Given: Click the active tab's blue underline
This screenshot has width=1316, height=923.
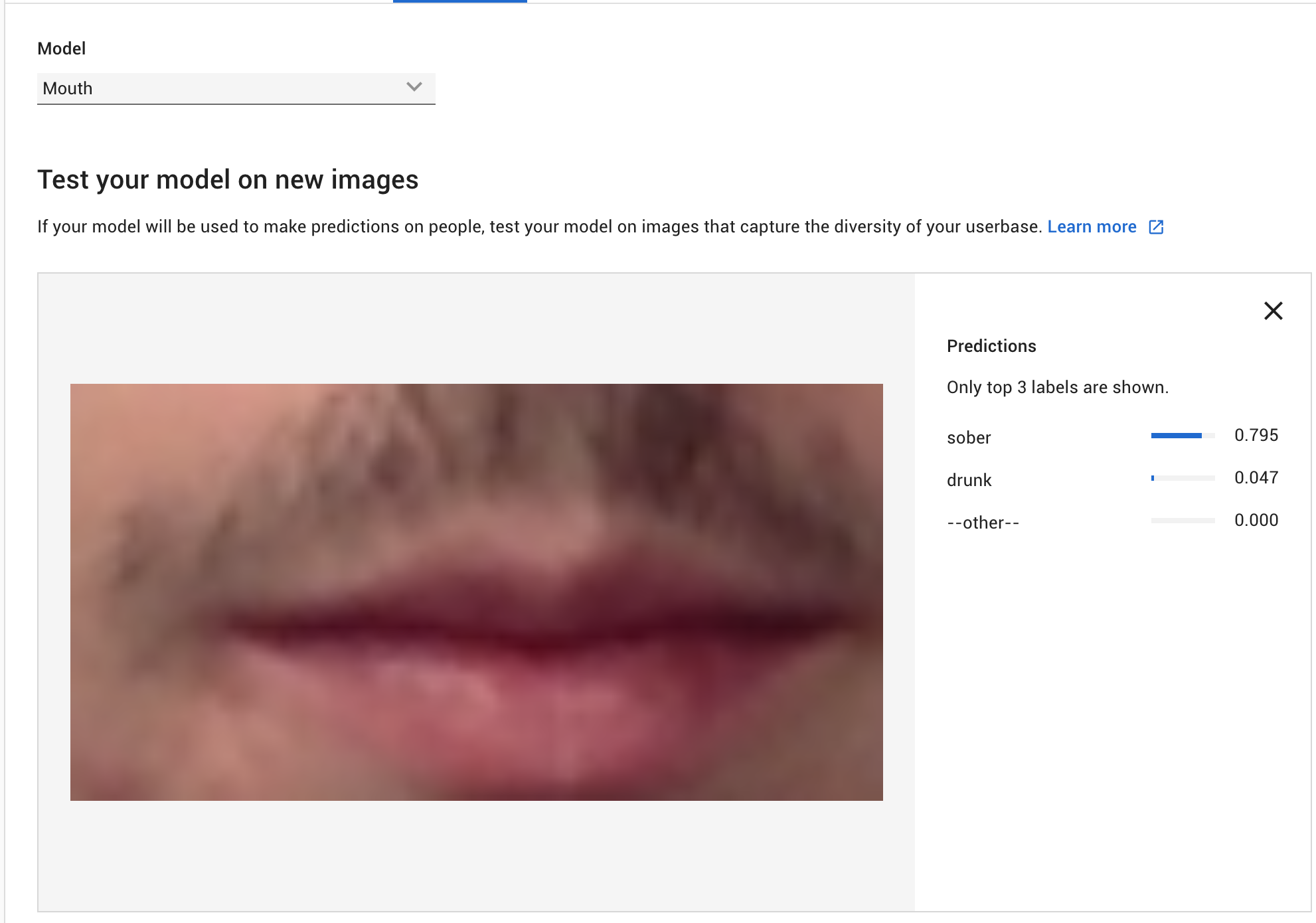Looking at the screenshot, I should (x=459, y=1).
